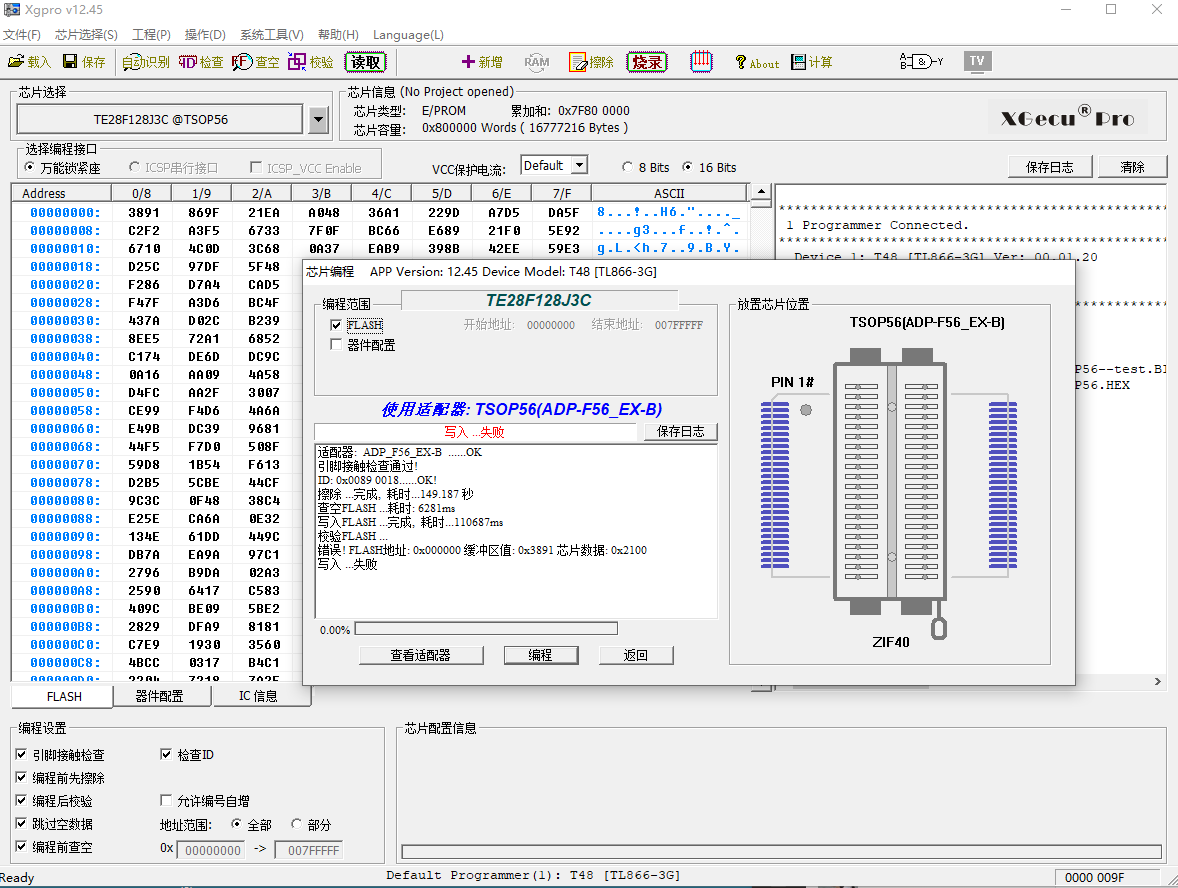
Task: Click the TV toolbar icon
Action: coord(977,61)
